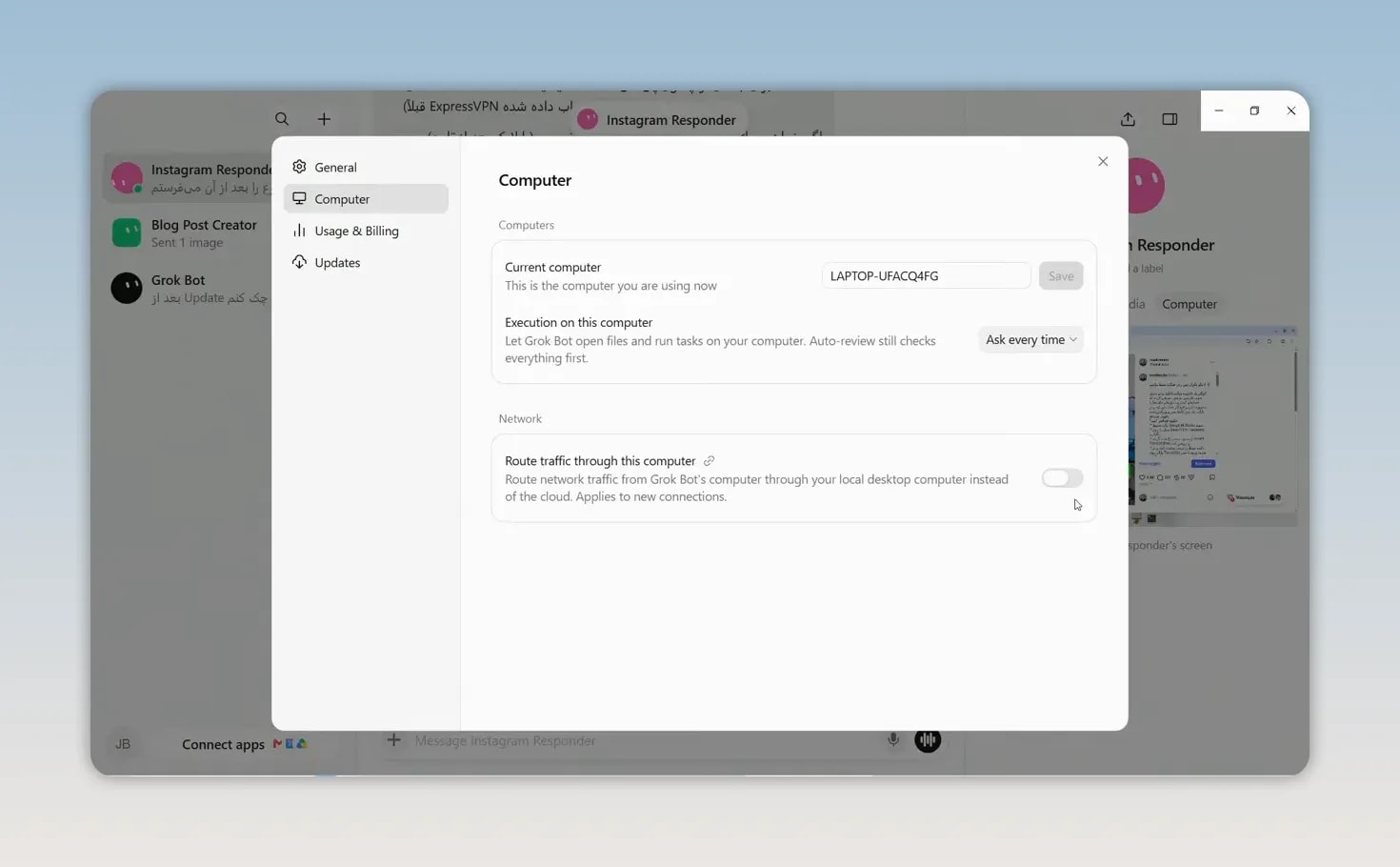Click the attach plus icon in message bar

coord(393,740)
